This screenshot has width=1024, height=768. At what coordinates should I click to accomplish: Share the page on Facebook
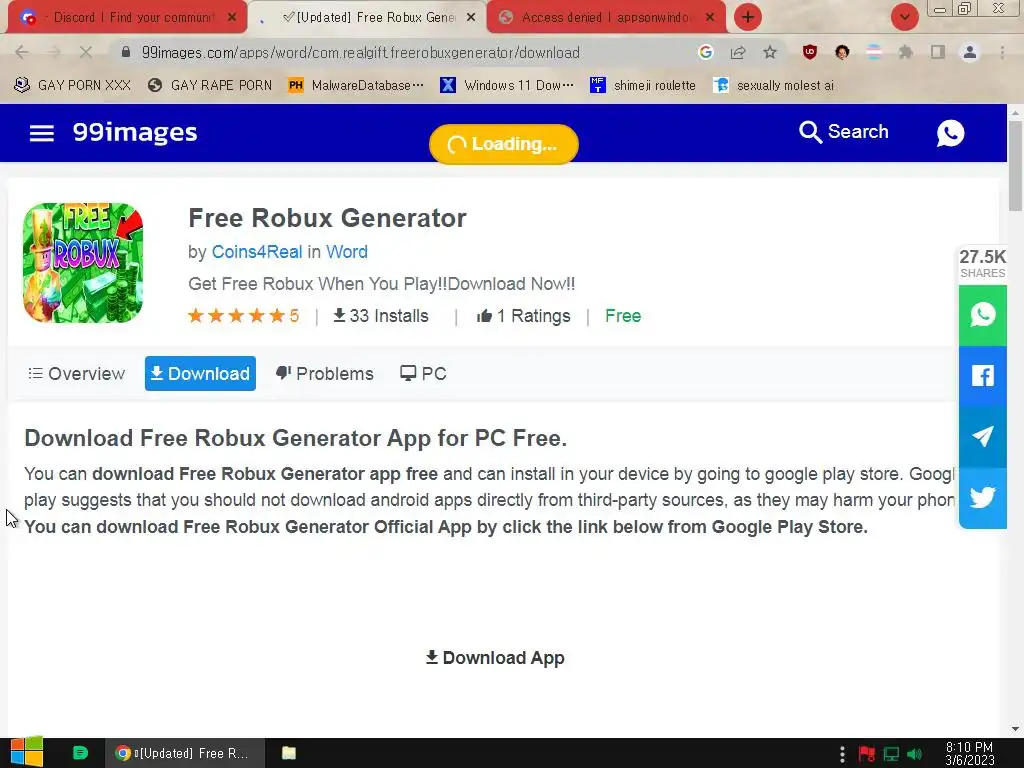982,376
